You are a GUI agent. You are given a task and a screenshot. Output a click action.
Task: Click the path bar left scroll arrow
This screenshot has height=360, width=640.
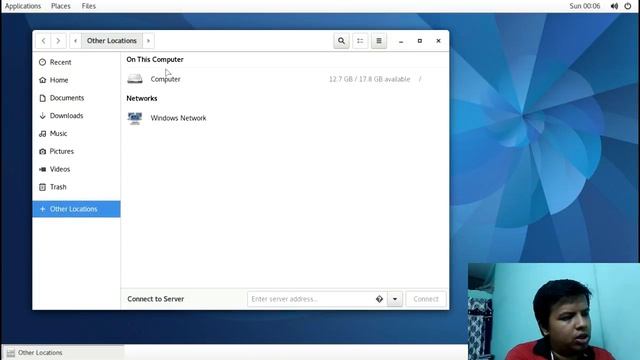point(75,41)
